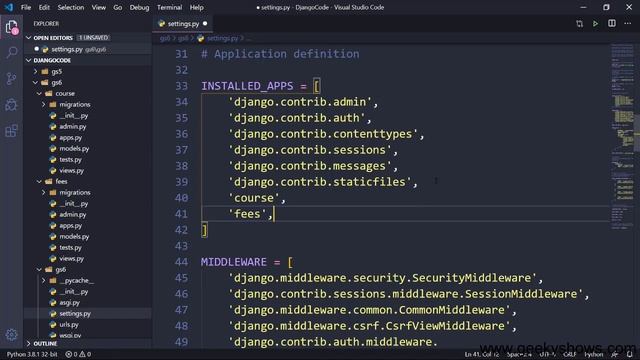Viewport: 640px width, 360px height.
Task: Click the unsaved dot on settings.py tab
Action: tap(205, 24)
